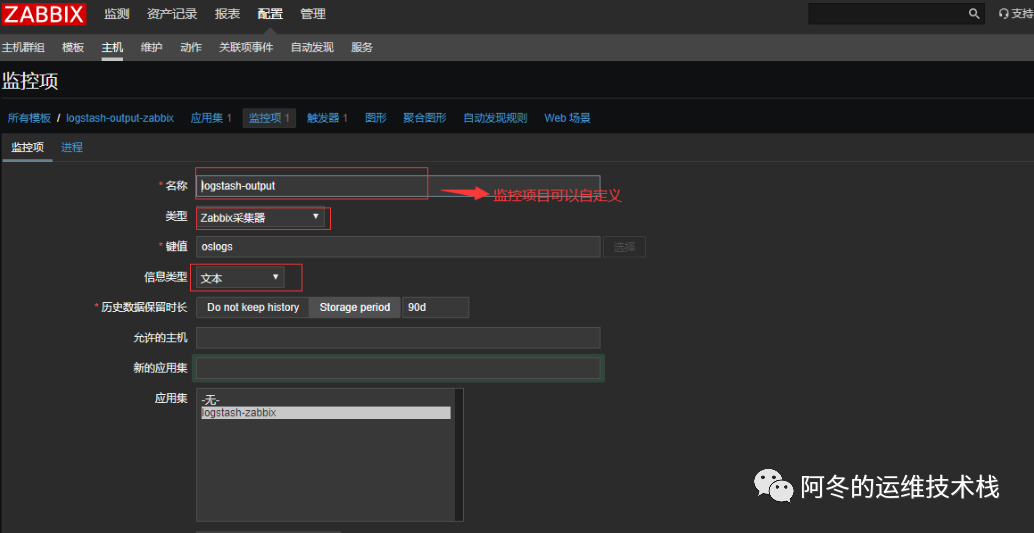Select Do not keep history option

click(x=253, y=307)
